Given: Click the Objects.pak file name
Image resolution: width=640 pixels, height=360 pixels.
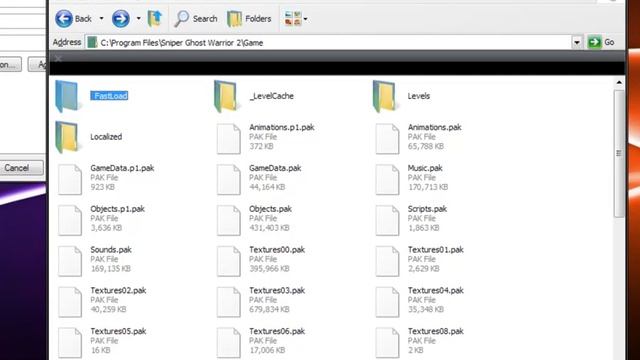Looking at the screenshot, I should point(270,209).
